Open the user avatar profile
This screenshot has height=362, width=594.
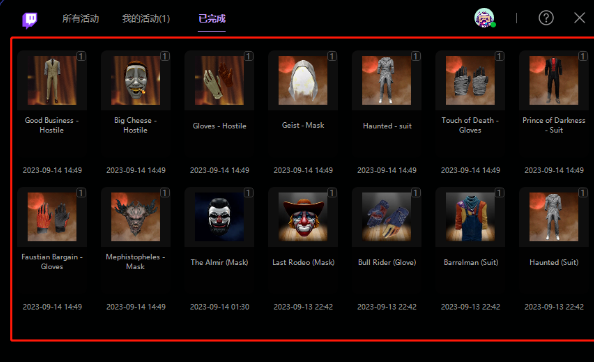[485, 18]
